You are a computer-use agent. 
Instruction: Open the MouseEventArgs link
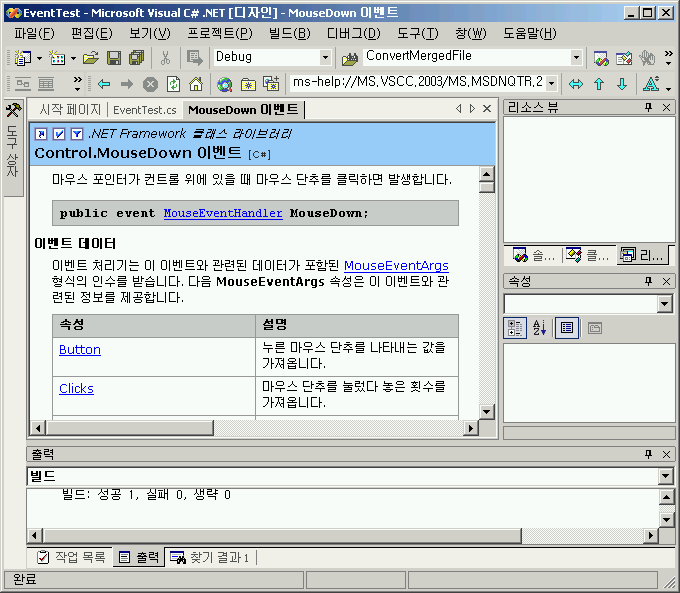click(396, 265)
